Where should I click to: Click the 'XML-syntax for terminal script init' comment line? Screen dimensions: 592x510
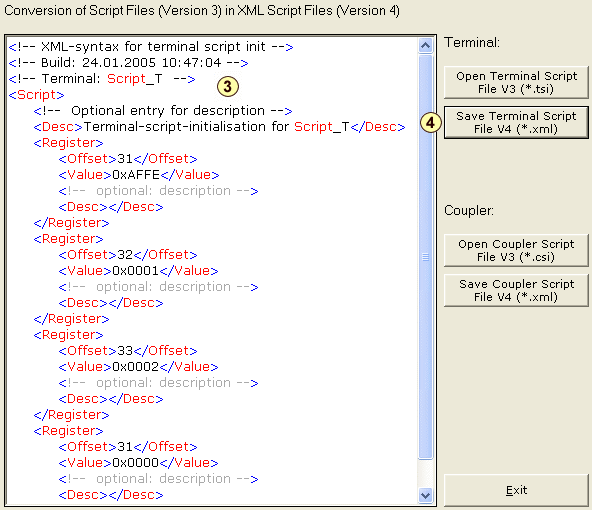tap(151, 47)
